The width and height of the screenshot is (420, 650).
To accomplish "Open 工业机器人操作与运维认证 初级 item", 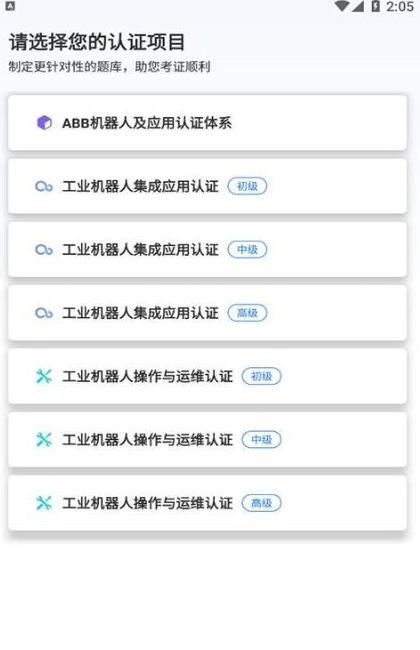I will click(207, 376).
